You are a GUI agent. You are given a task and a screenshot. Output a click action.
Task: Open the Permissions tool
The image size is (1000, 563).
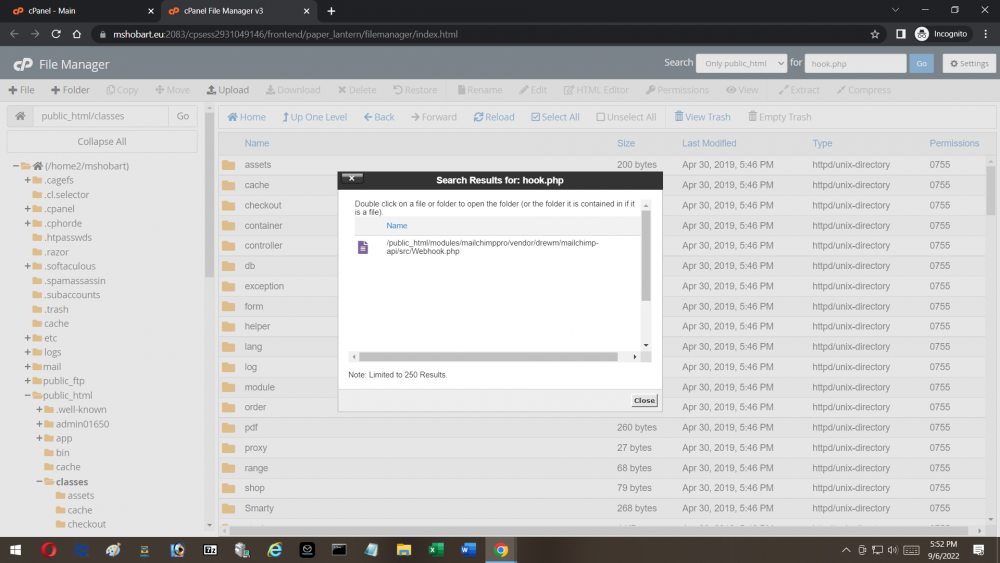tap(677, 90)
